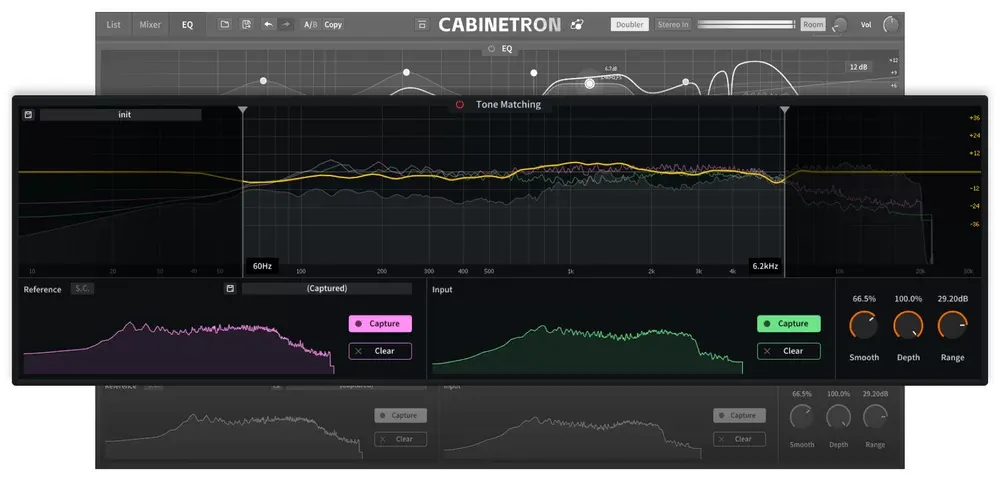Click the save preset icon in top toolbar
Image resolution: width=1000 pixels, height=481 pixels.
pyautogui.click(x=246, y=24)
